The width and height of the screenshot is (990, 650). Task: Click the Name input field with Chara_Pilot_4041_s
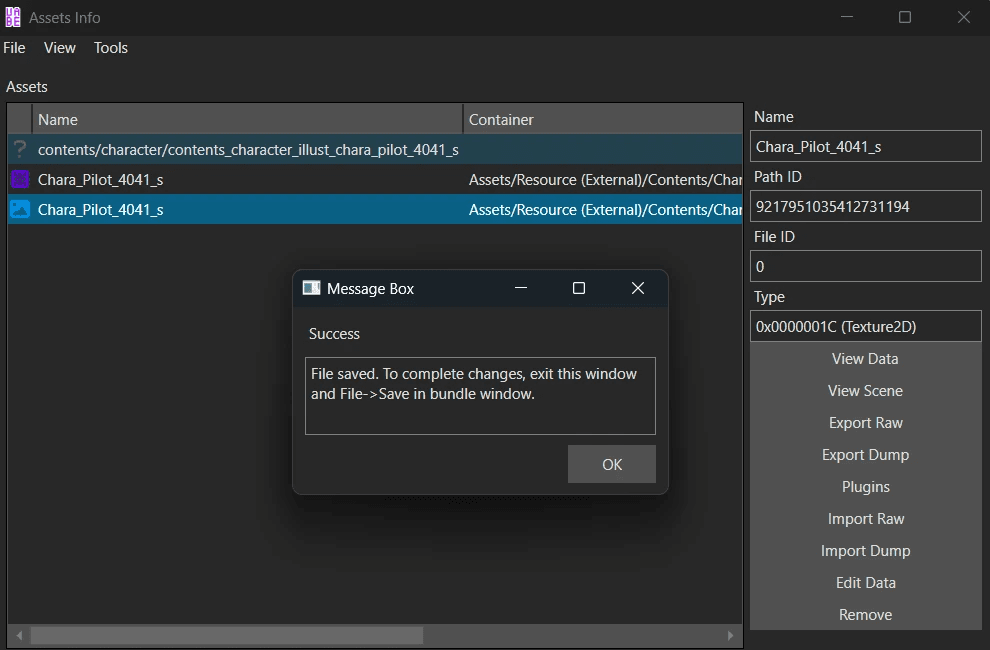866,147
